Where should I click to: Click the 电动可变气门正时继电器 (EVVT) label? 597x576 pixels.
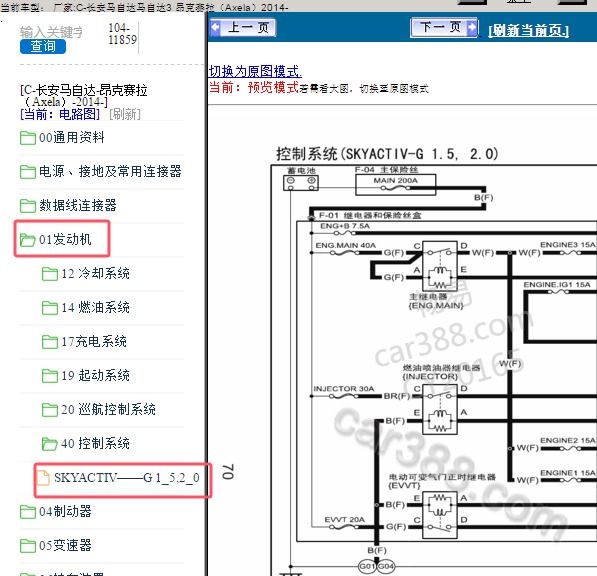(442, 481)
